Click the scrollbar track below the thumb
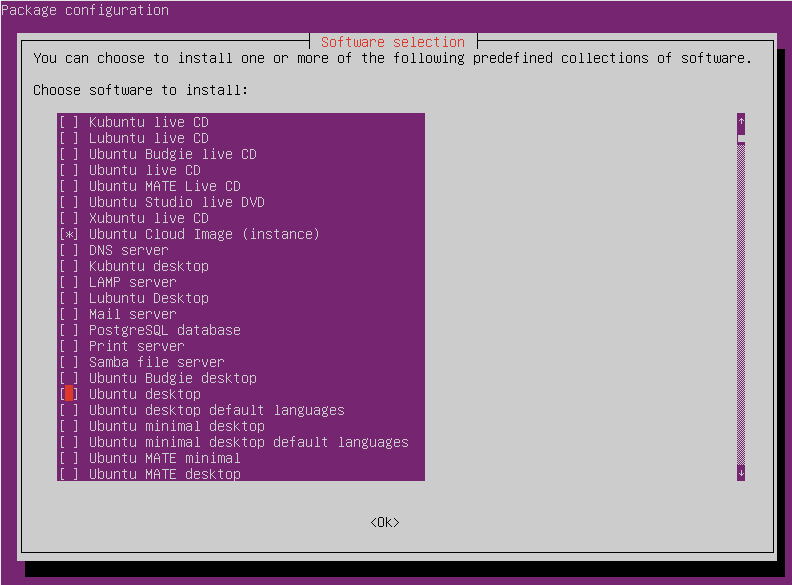The width and height of the screenshot is (792, 585). click(x=741, y=305)
